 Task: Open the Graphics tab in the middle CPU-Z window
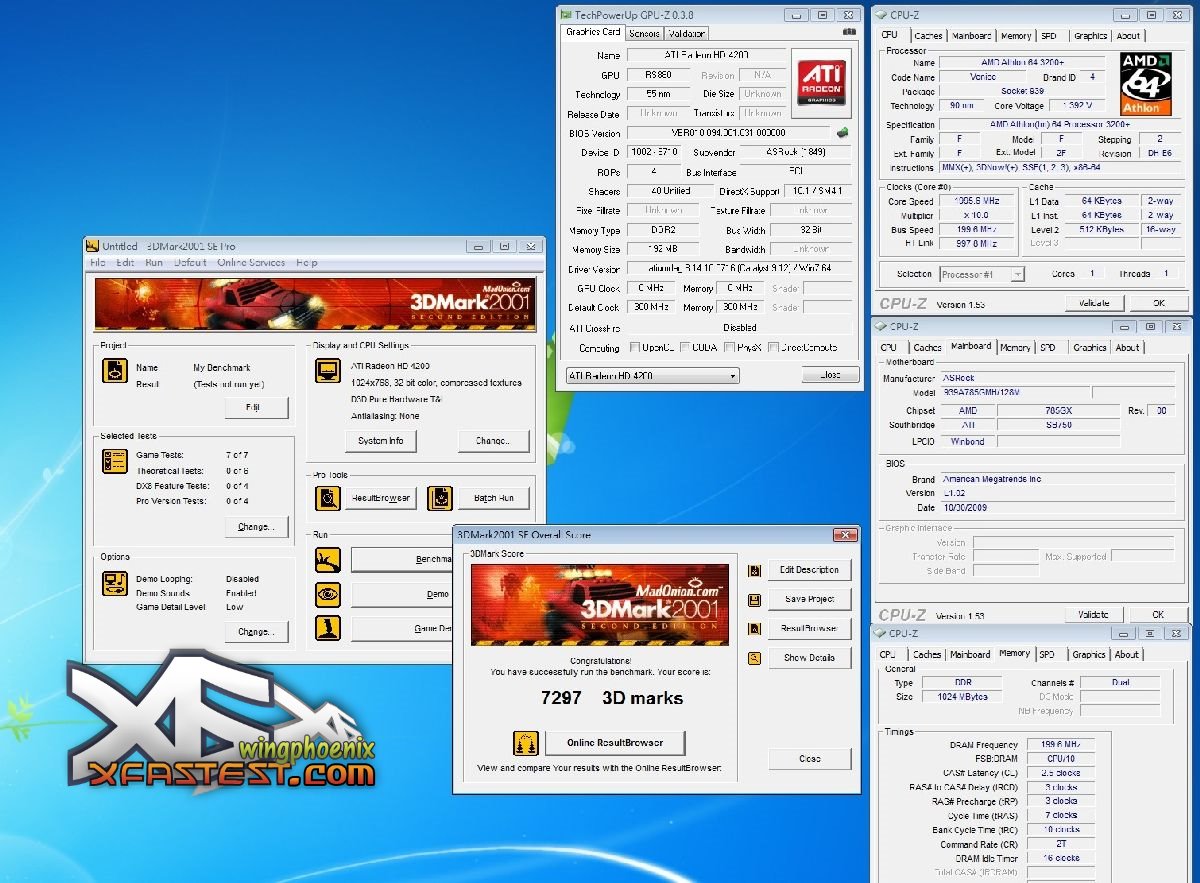pos(1090,347)
